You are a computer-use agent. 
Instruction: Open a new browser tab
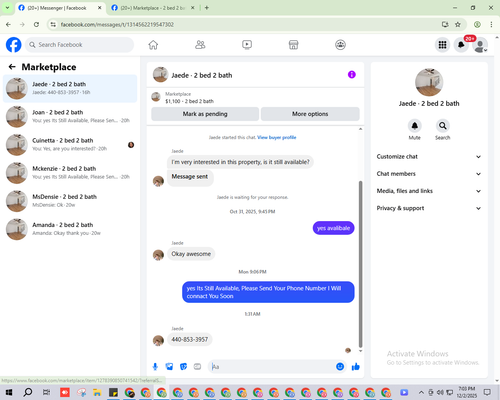(207, 8)
